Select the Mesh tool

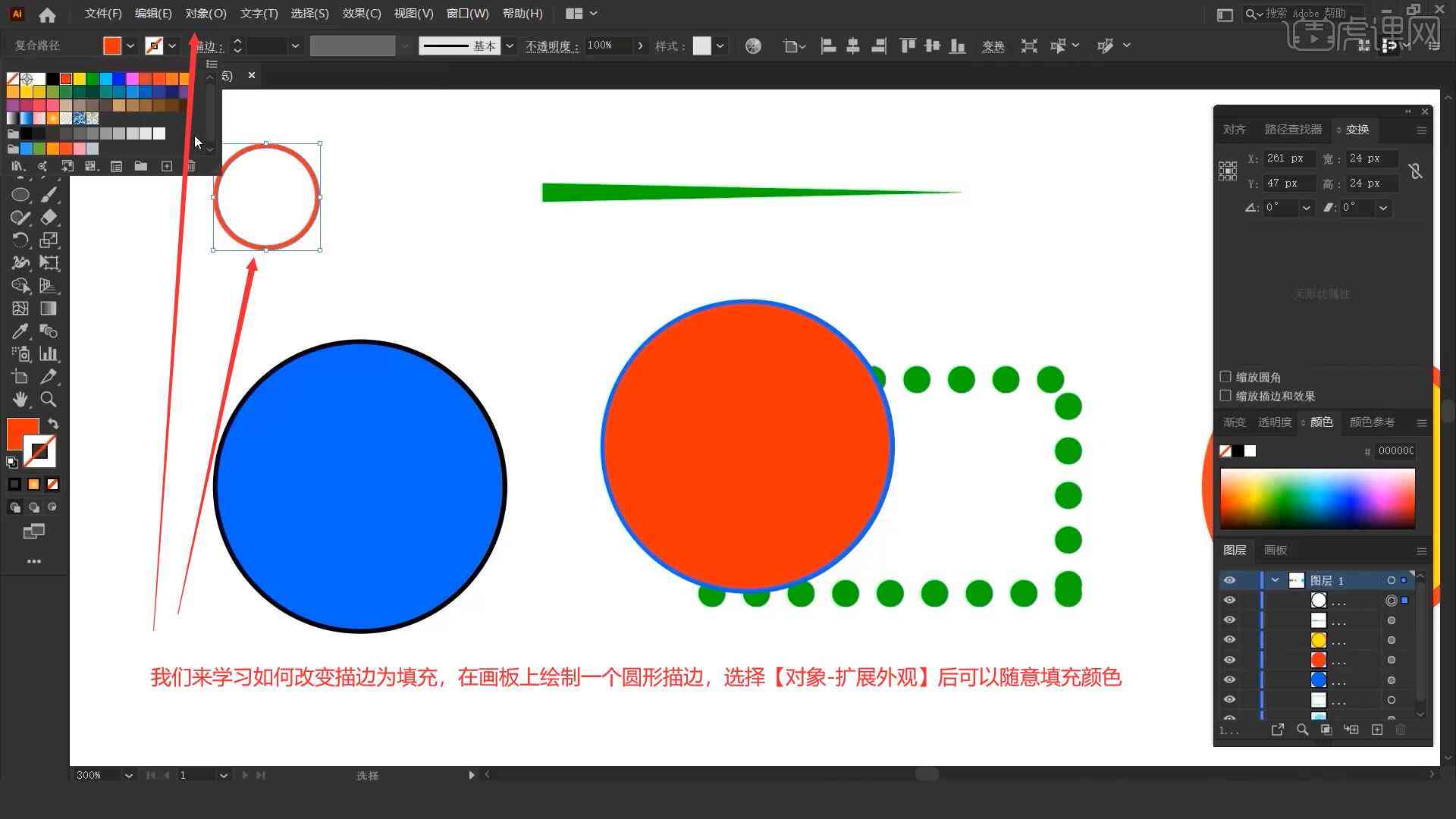[x=20, y=309]
